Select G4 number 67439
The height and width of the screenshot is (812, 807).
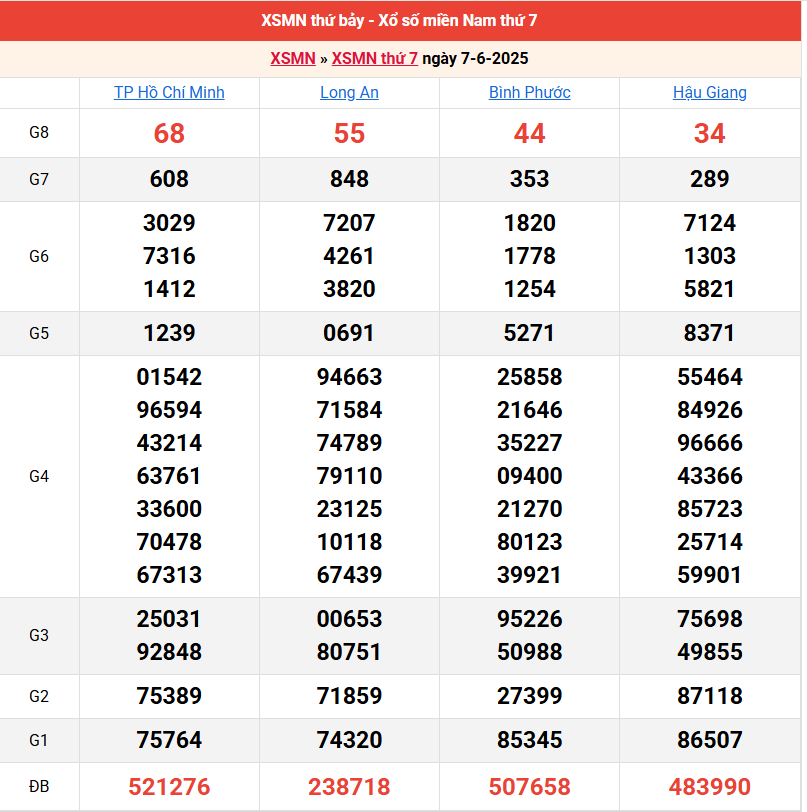(349, 575)
